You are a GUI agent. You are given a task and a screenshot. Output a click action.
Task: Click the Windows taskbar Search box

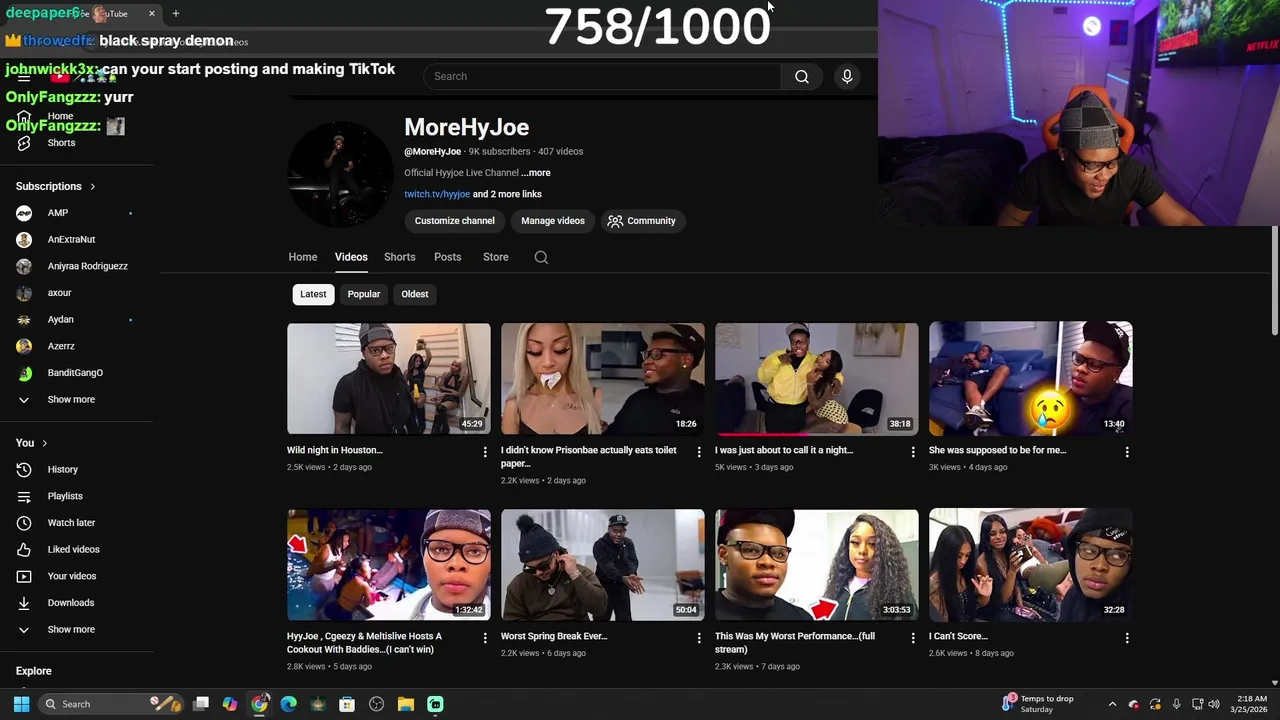pos(111,704)
